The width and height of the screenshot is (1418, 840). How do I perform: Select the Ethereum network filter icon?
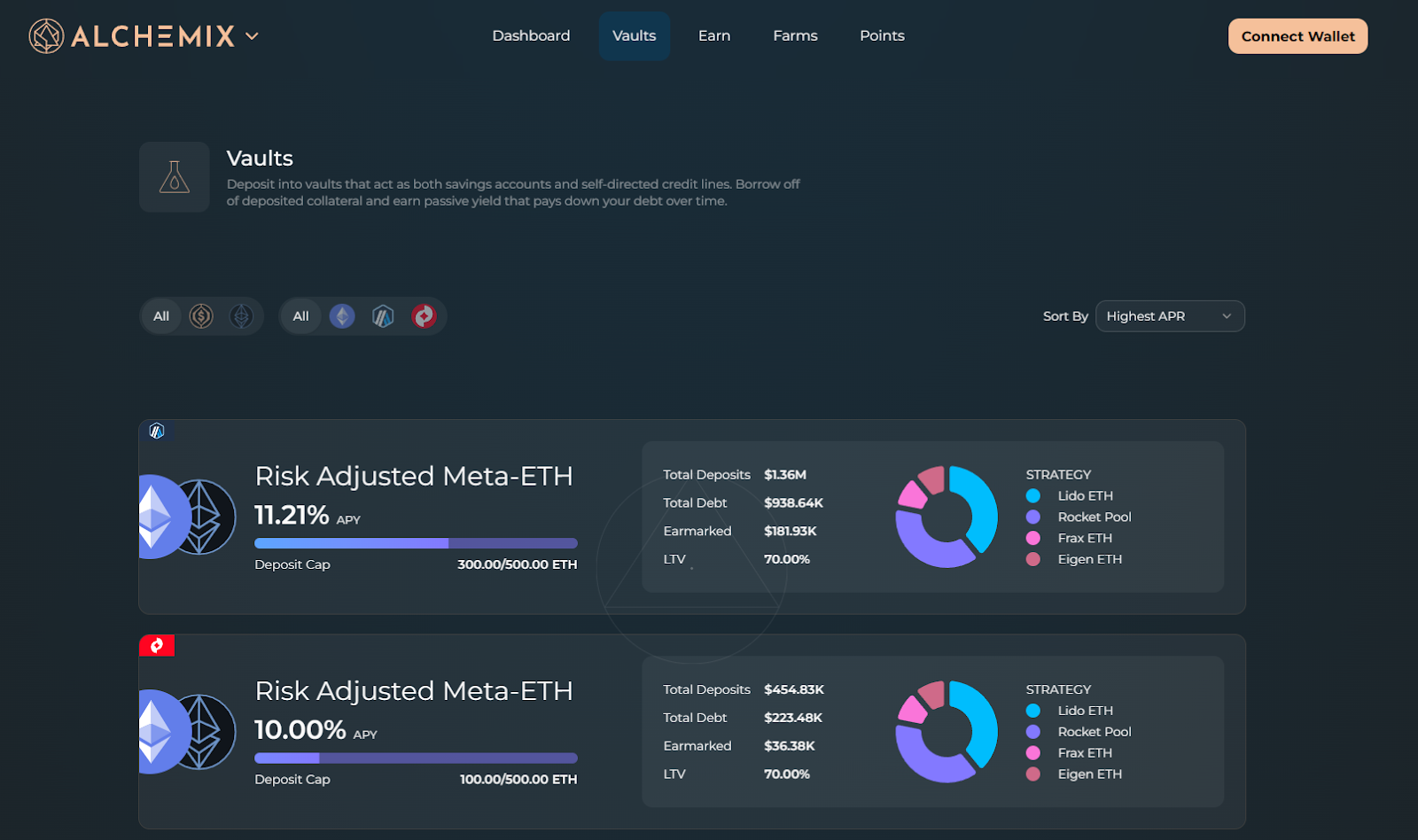pos(342,316)
